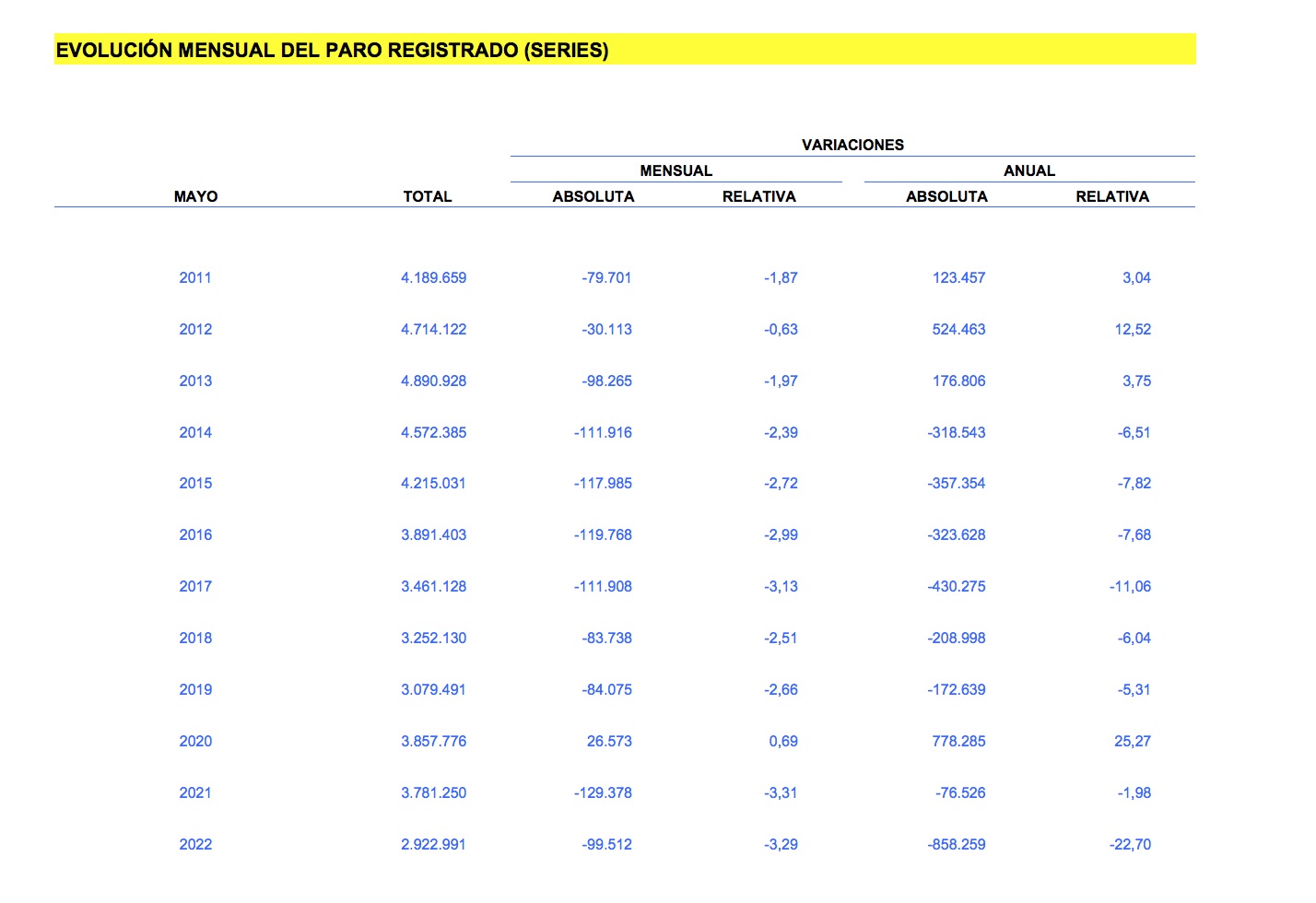This screenshot has width=1316, height=903.
Task: Select the TOTAL column header
Action: (x=427, y=196)
